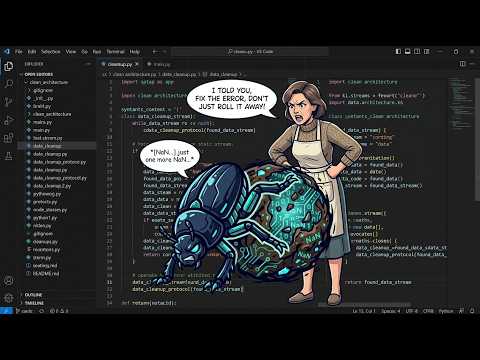Screen dimensions: 480x360
Task: Toggle primary sidebar layout icon
Action: (x=398, y=52)
